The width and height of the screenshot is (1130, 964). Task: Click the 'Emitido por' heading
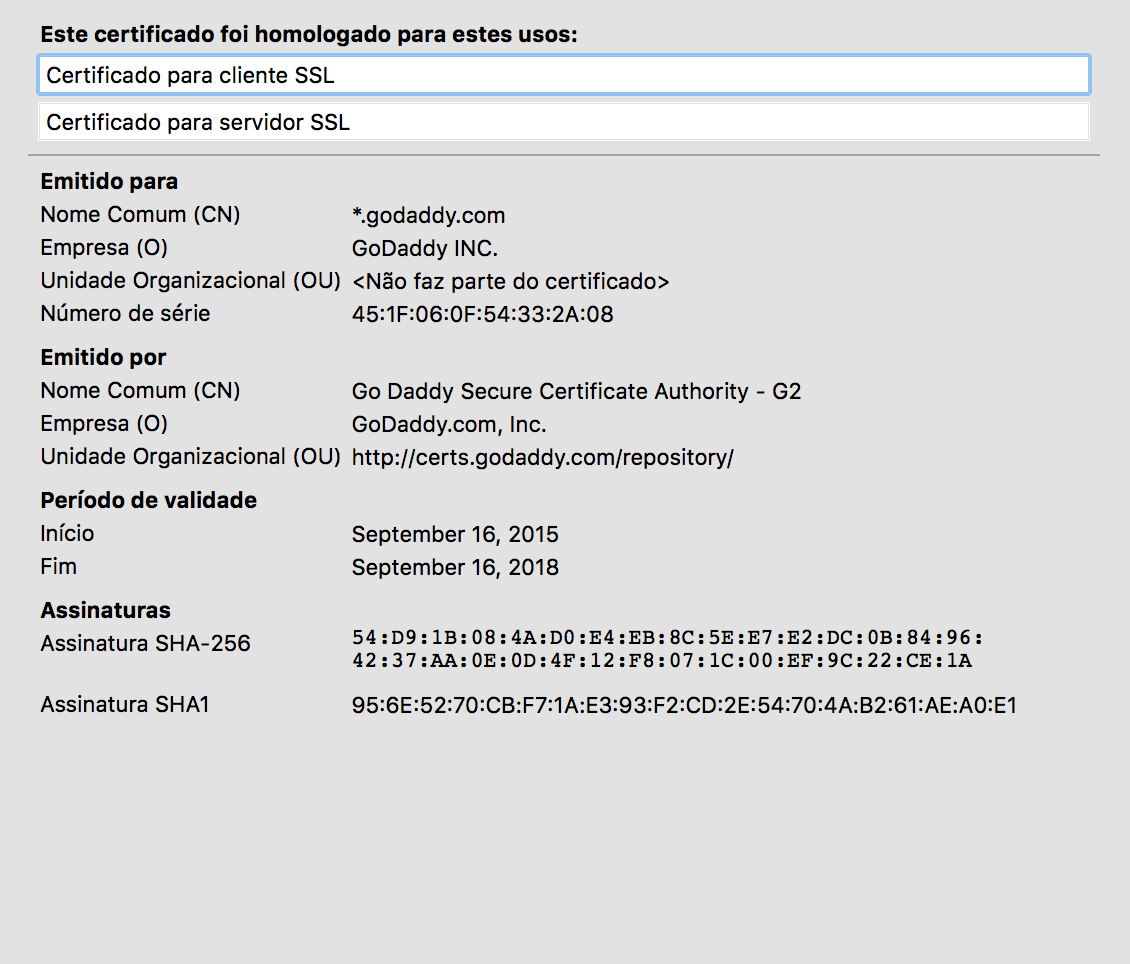(x=103, y=357)
